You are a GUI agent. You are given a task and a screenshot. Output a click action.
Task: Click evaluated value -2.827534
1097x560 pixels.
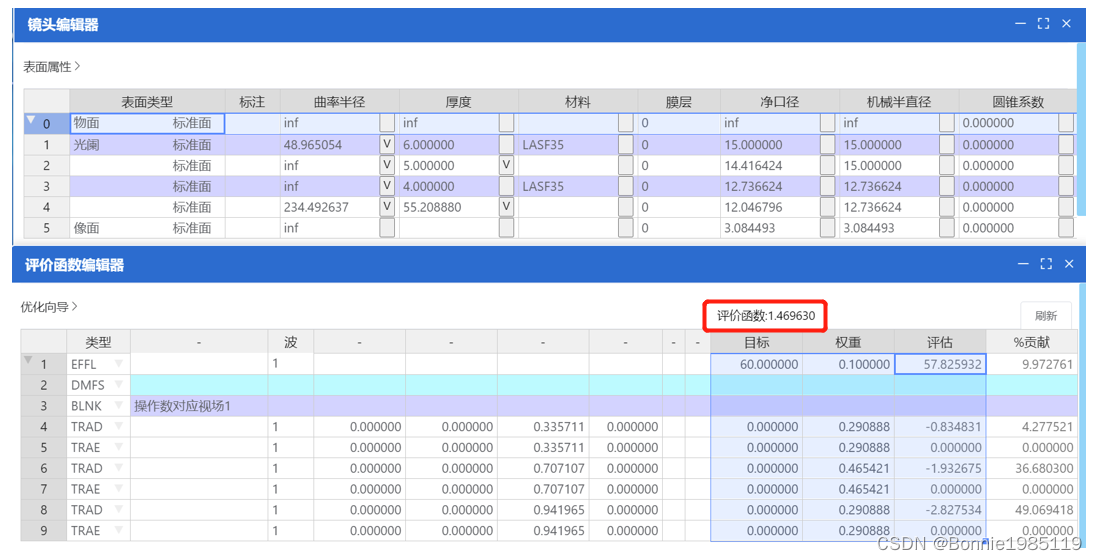(x=940, y=510)
